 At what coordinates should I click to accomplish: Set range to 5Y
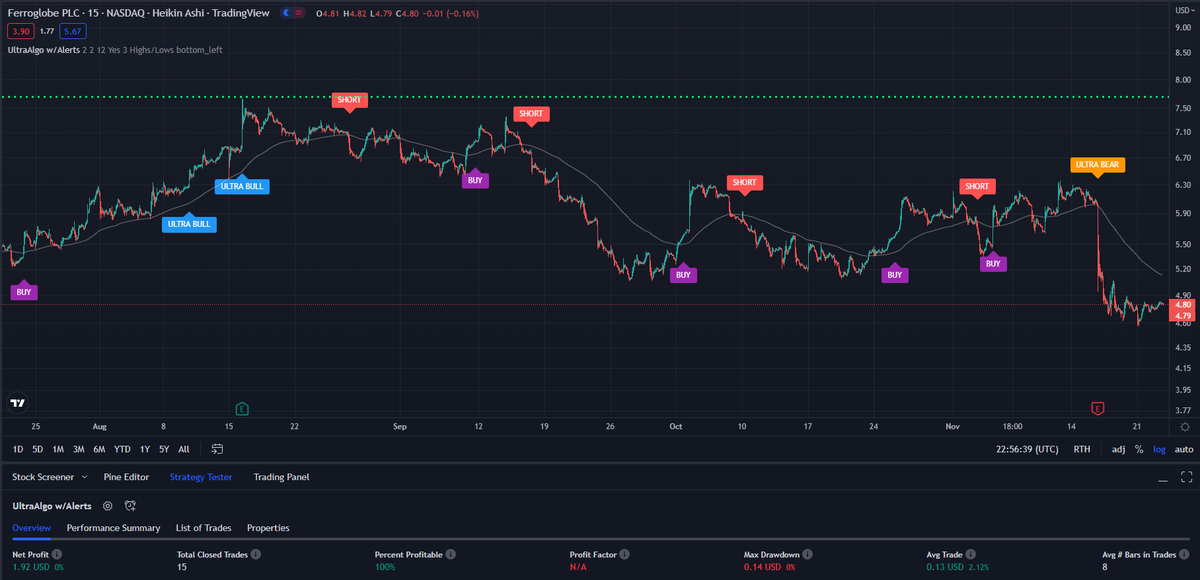tap(164, 449)
